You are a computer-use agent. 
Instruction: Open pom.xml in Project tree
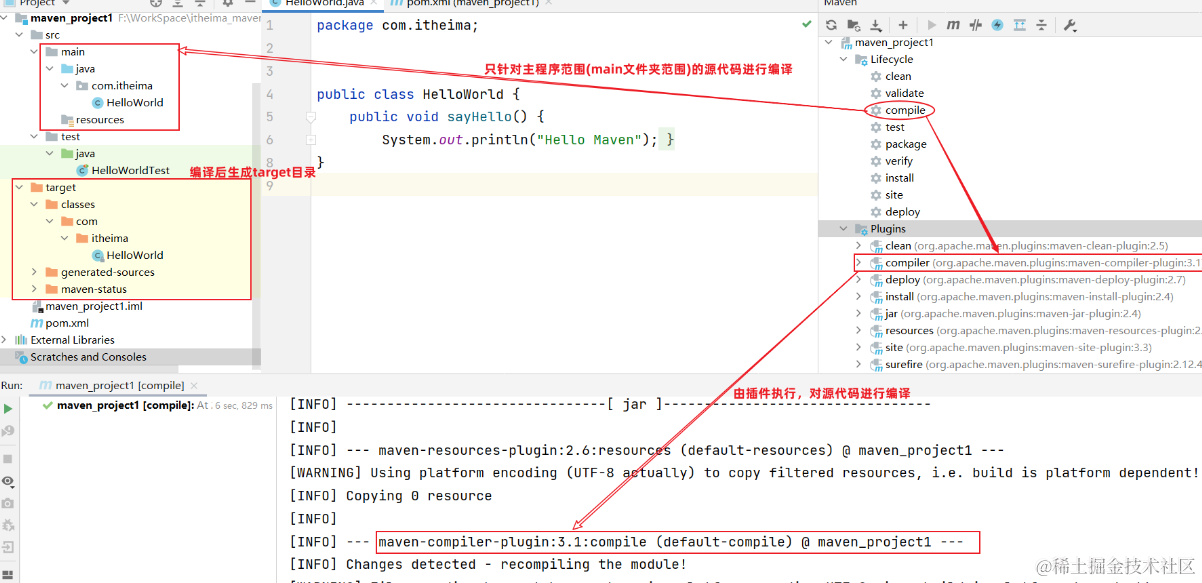pos(60,324)
